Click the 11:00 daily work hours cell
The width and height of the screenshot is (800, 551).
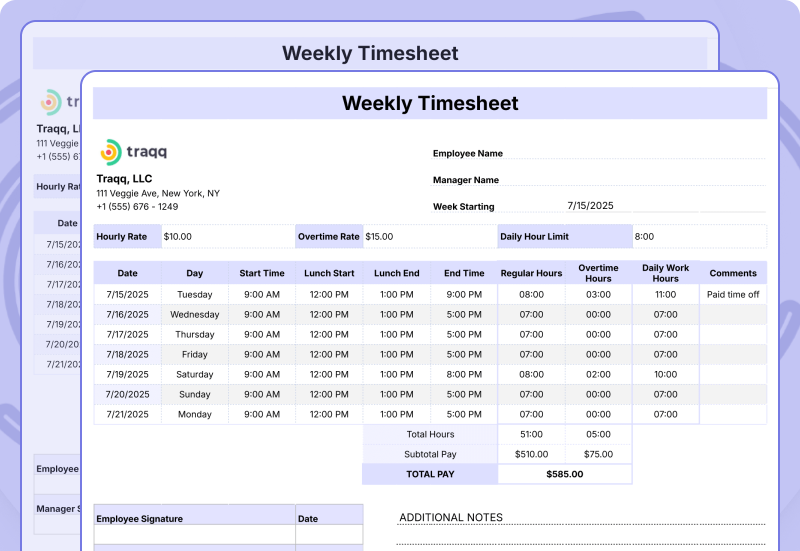tap(665, 294)
